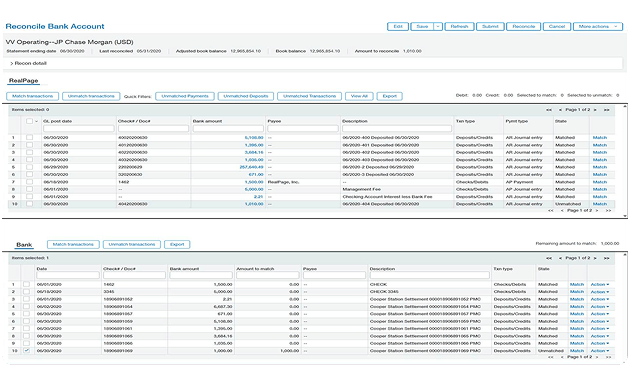Select Bank row with amount 6,687.30
This screenshot has width=630, height=388.
point(27,306)
